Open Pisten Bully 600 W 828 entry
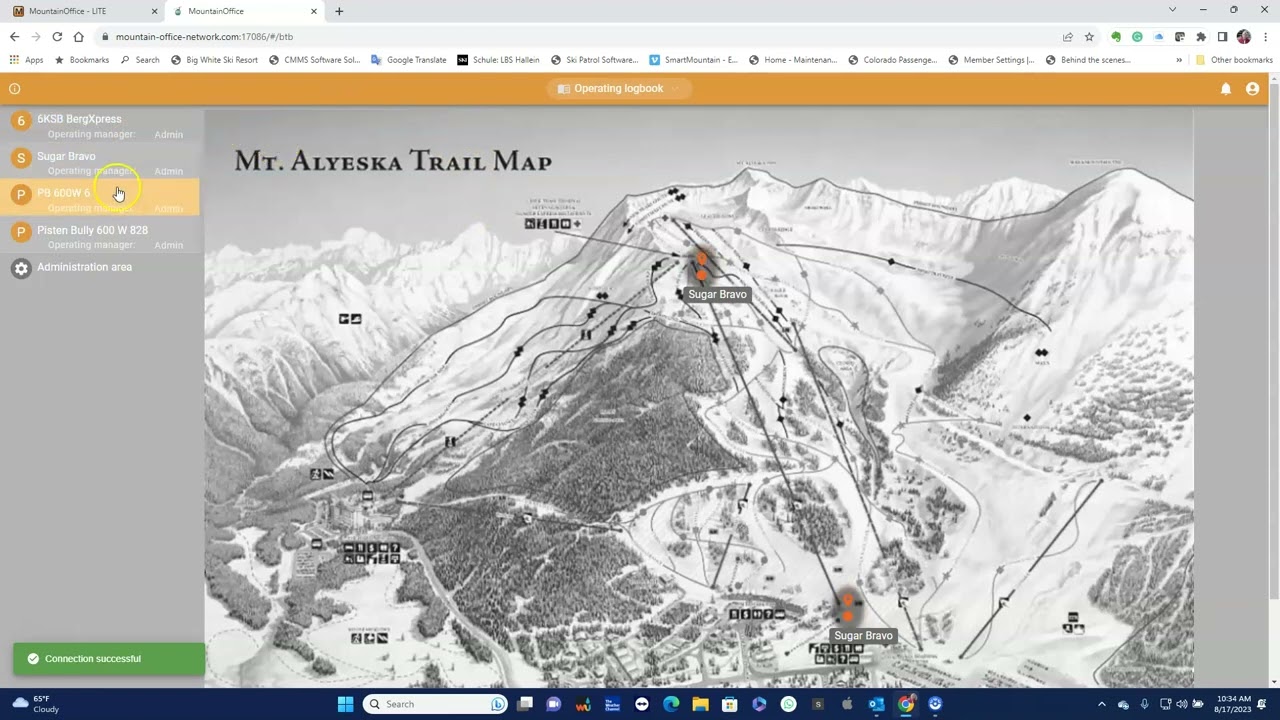1280x720 pixels. tap(100, 236)
